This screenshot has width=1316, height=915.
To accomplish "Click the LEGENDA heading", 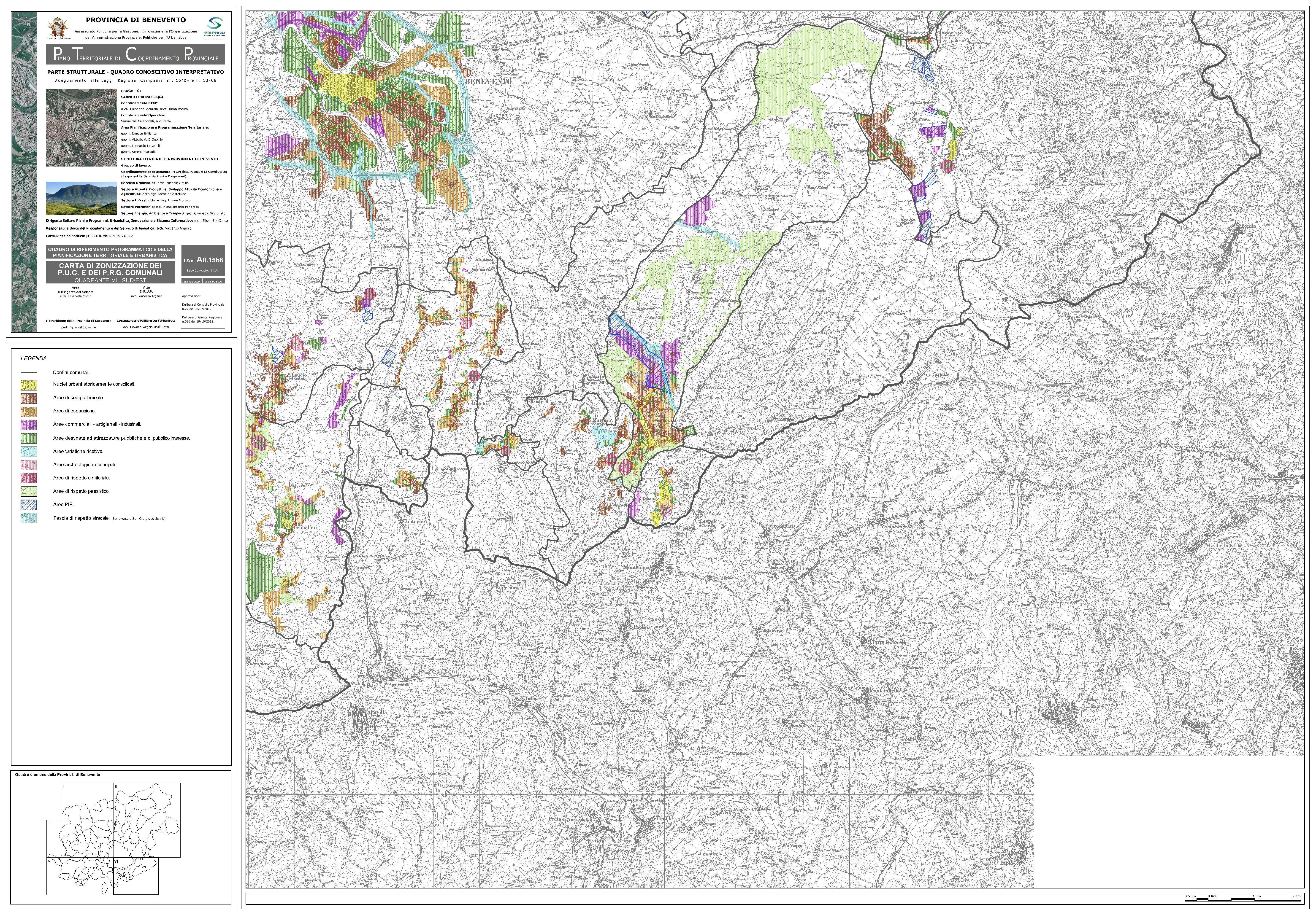I will click(34, 359).
